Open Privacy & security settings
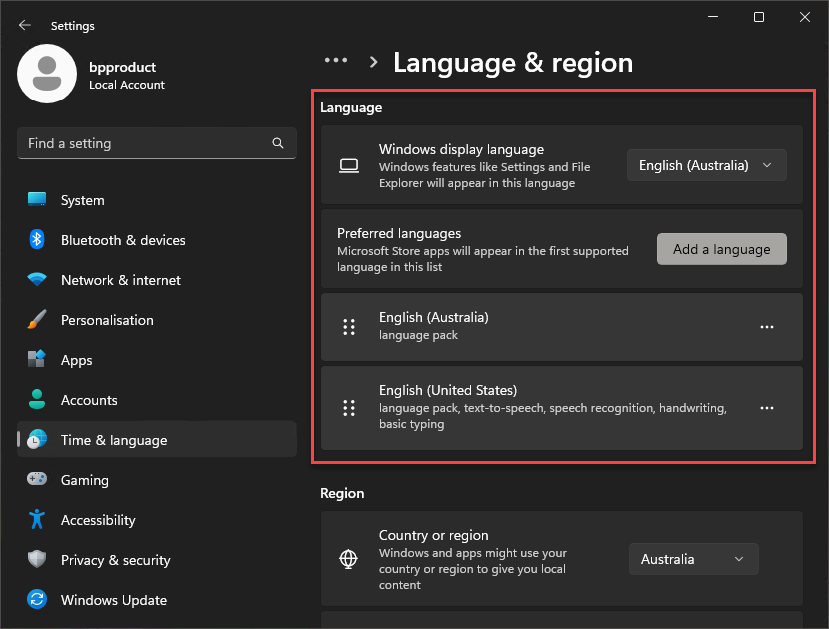The width and height of the screenshot is (829, 629). pyautogui.click(x=157, y=560)
